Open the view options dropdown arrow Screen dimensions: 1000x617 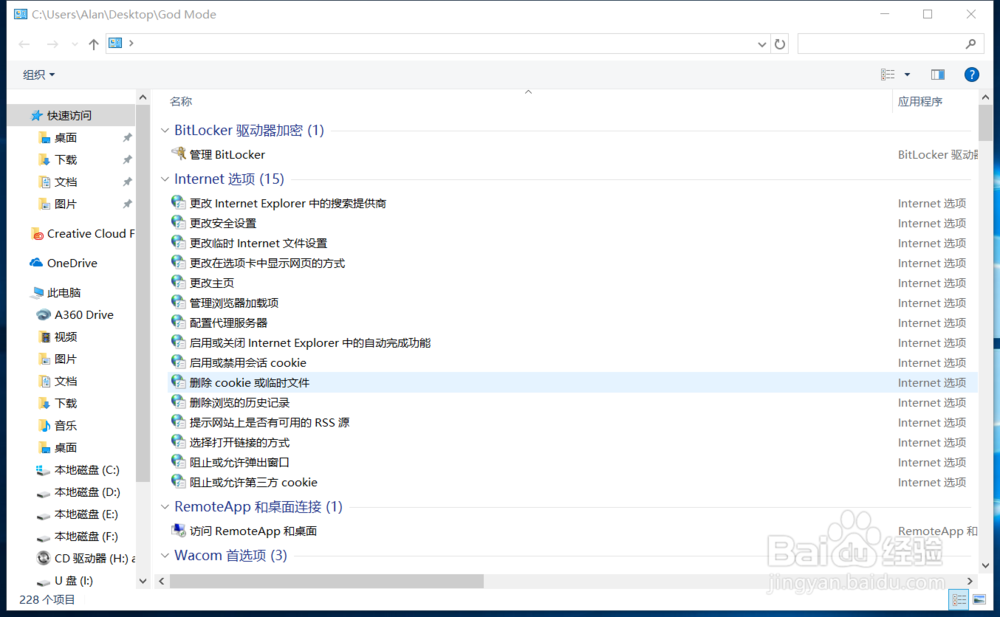[x=907, y=75]
